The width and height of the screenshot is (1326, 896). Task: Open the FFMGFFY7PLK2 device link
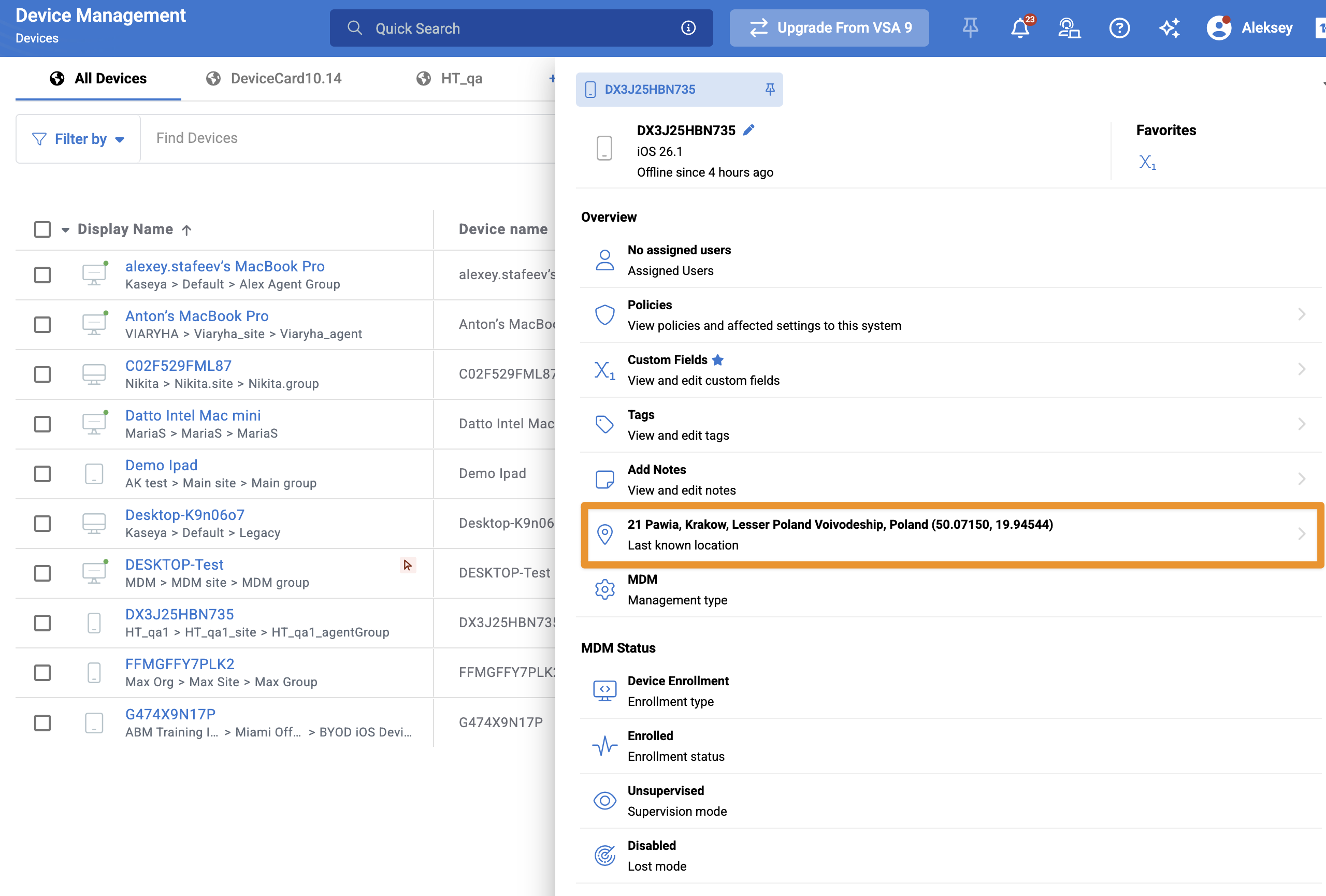[180, 664]
